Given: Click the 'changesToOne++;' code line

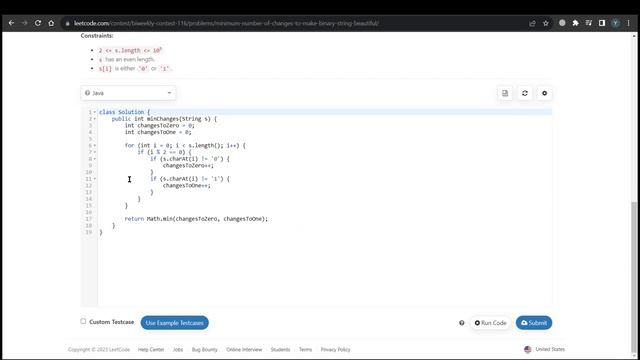Looking at the screenshot, I should [x=187, y=185].
